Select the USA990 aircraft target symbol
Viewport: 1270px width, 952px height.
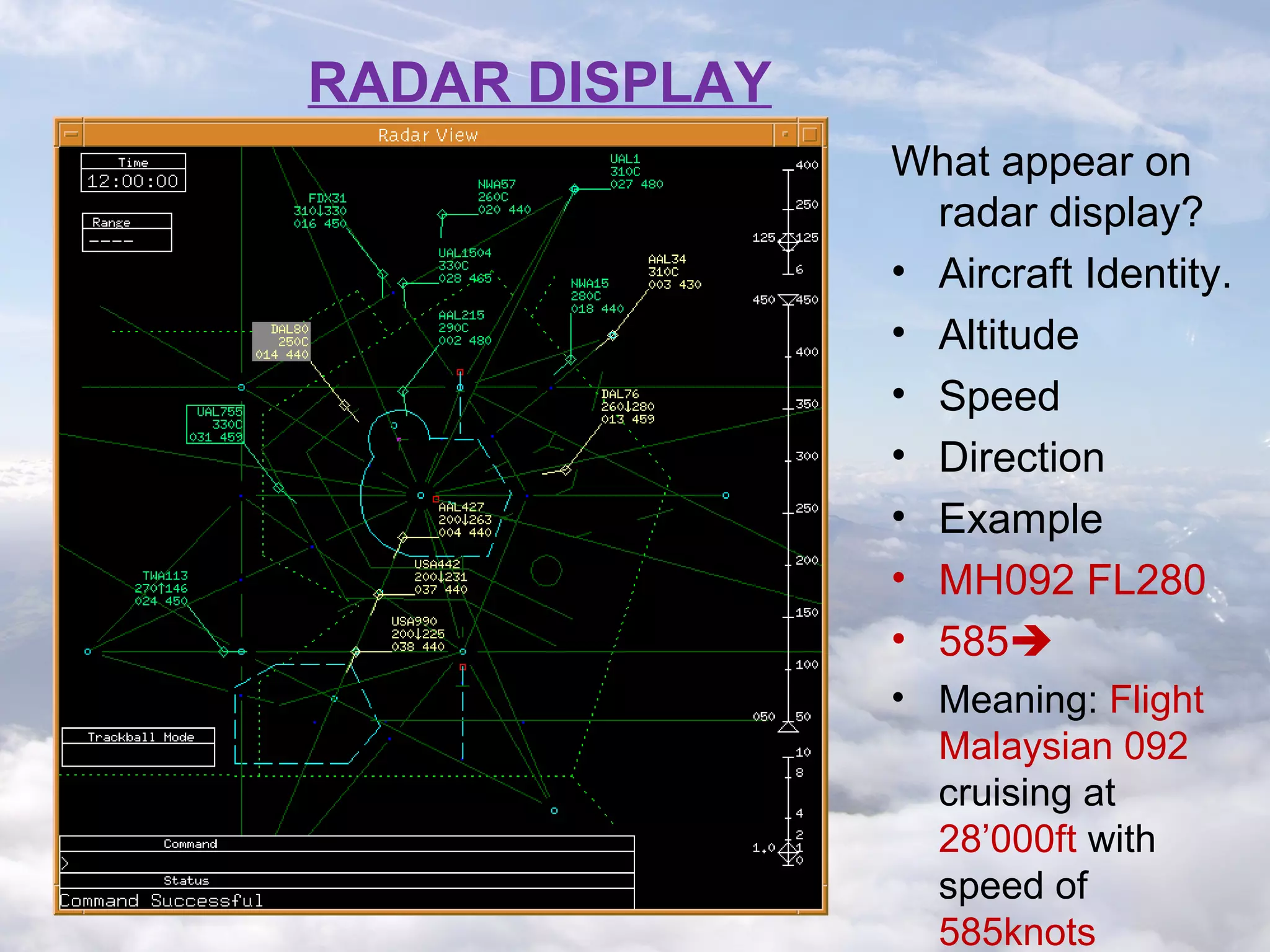[355, 652]
